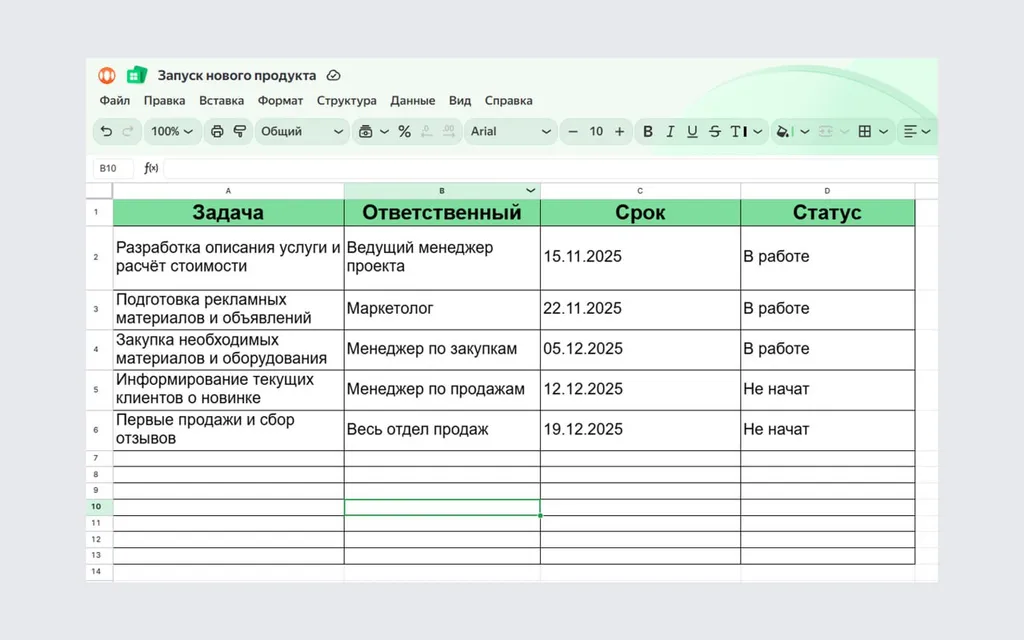The width and height of the screenshot is (1024, 640).
Task: Click the currency format icon
Action: [x=366, y=131]
